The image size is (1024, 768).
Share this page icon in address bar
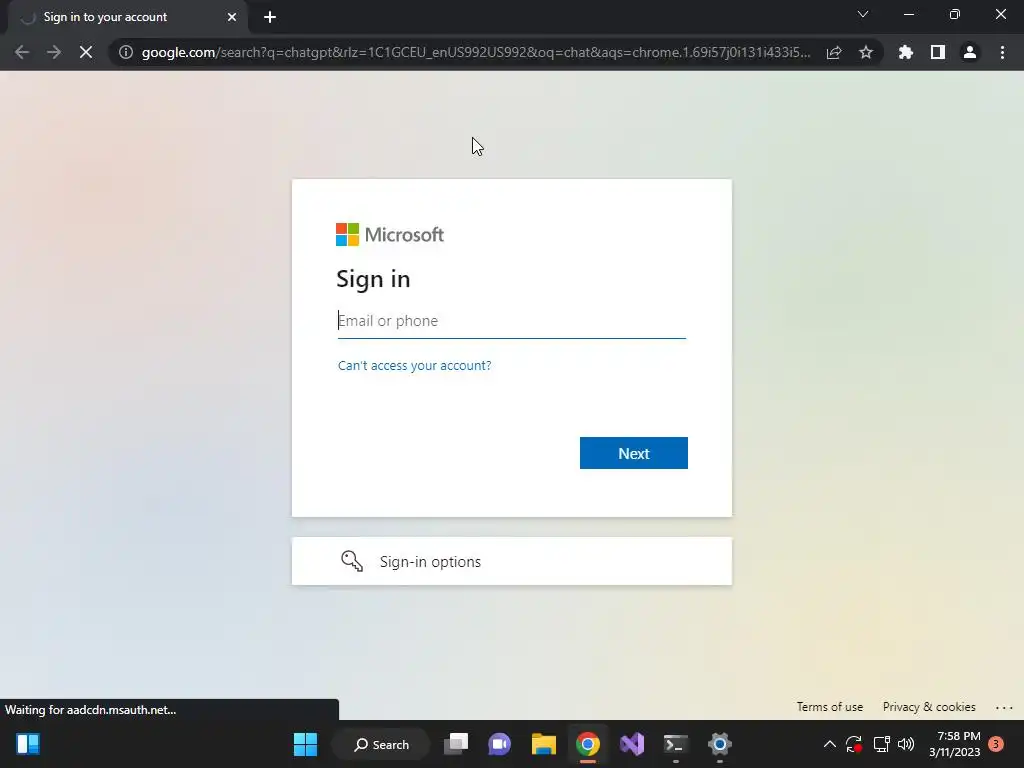[834, 52]
